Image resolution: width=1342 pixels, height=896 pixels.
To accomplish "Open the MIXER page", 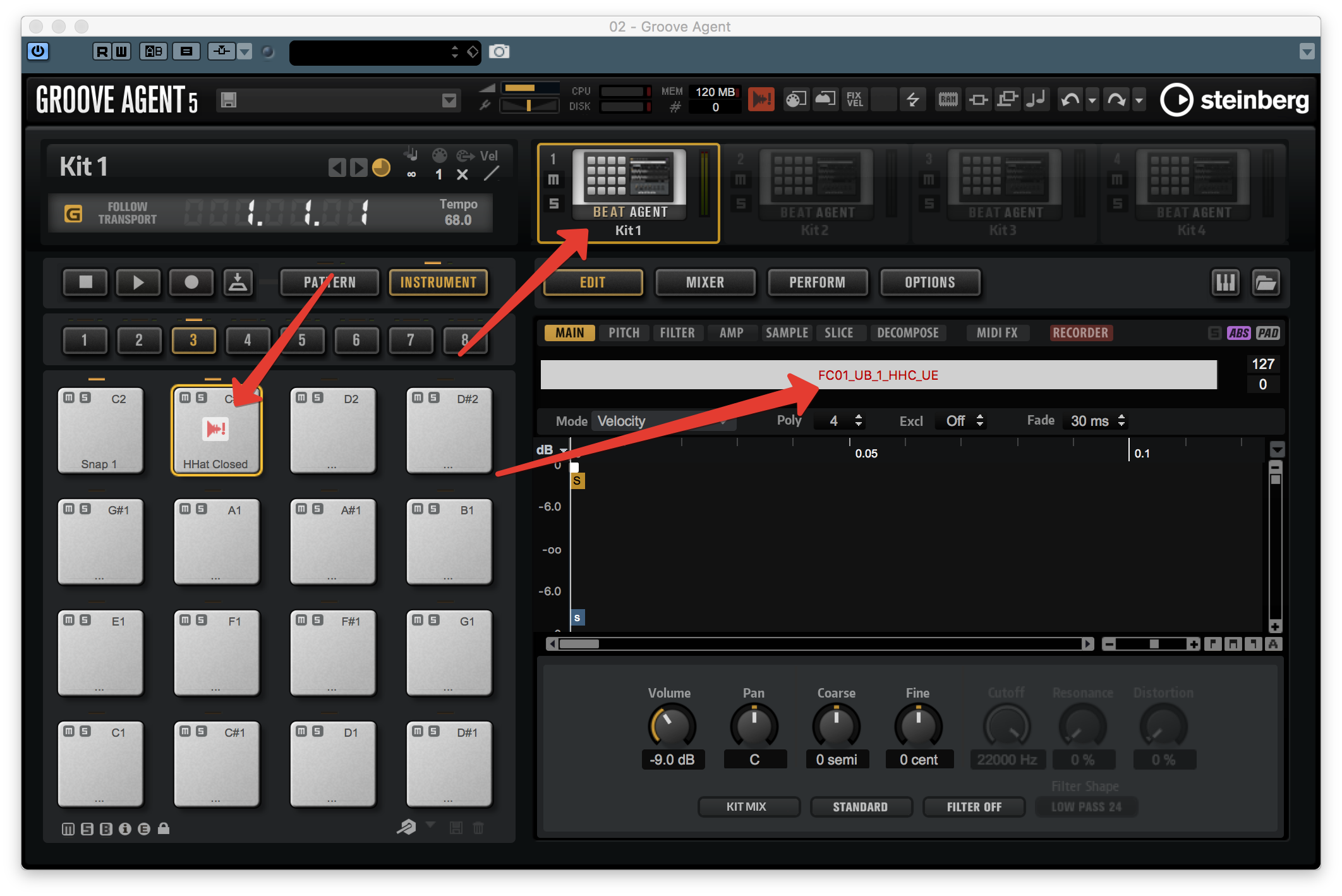I will [705, 282].
